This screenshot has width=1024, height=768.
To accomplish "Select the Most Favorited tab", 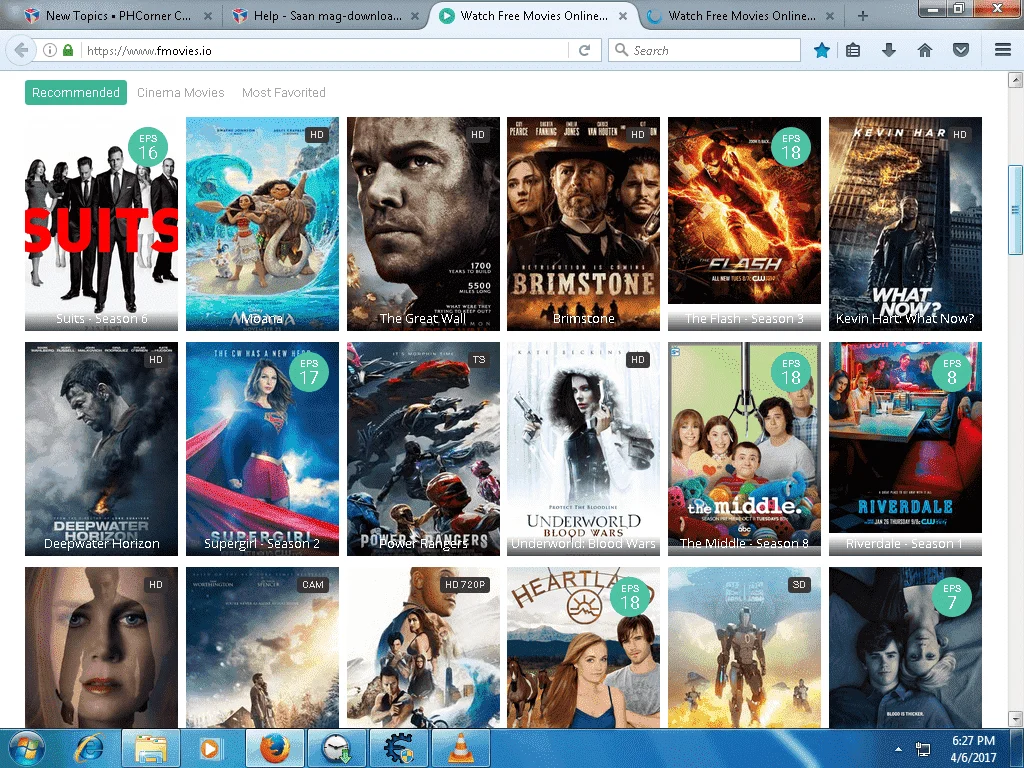I will click(x=283, y=93).
